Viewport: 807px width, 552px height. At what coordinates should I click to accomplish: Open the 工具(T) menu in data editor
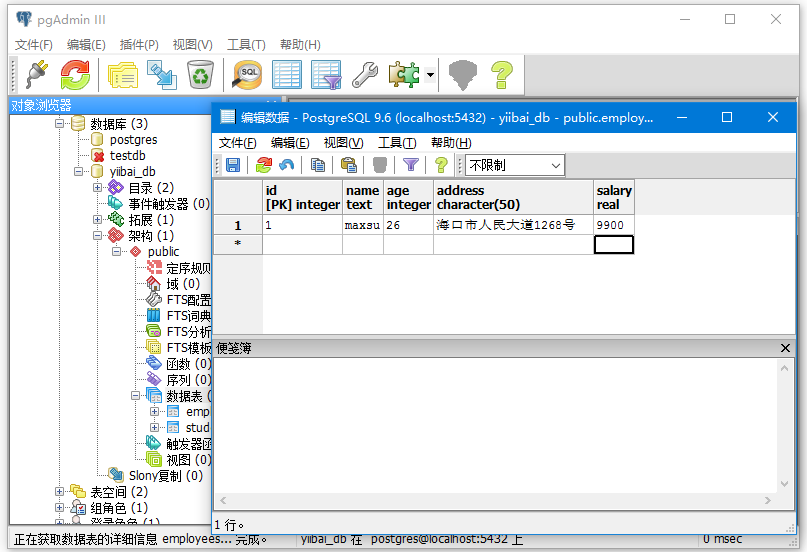396,143
